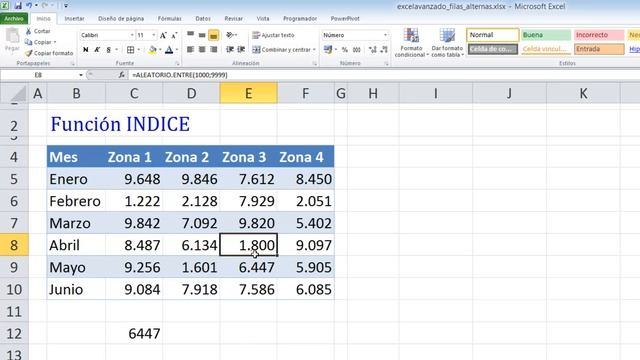Click cell with value 6447 in row 12
Image resolution: width=640 pixels, height=360 pixels.
coord(134,333)
